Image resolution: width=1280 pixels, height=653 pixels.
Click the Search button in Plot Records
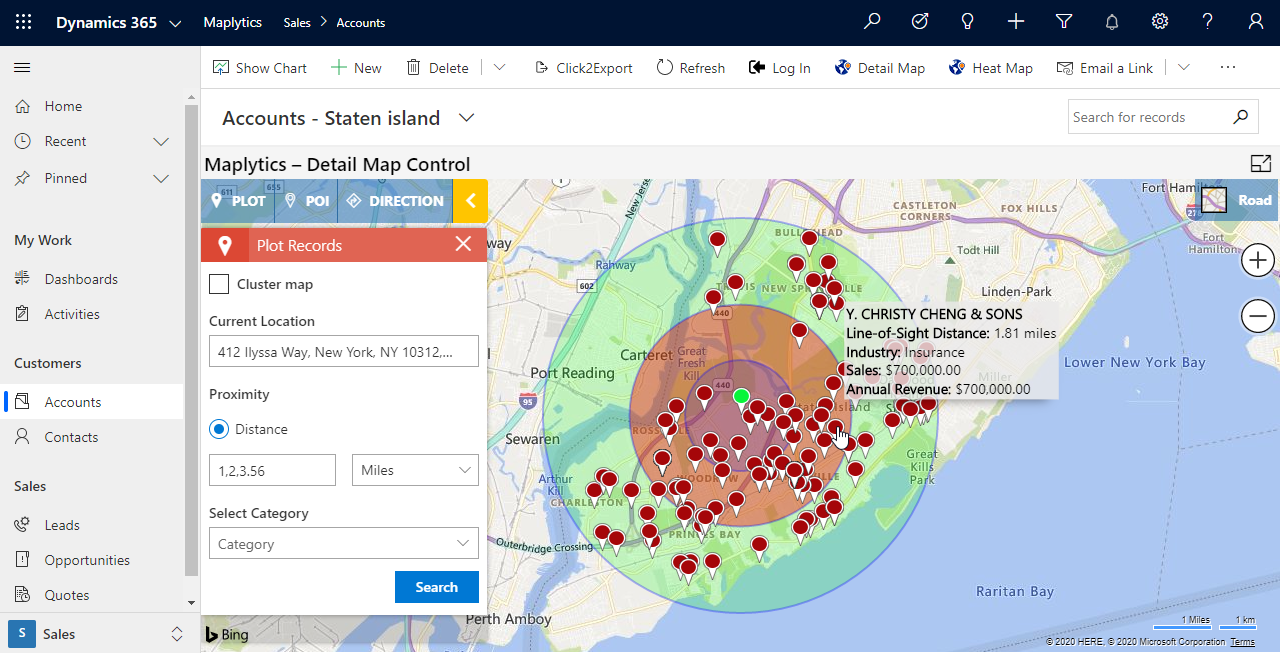pyautogui.click(x=437, y=587)
